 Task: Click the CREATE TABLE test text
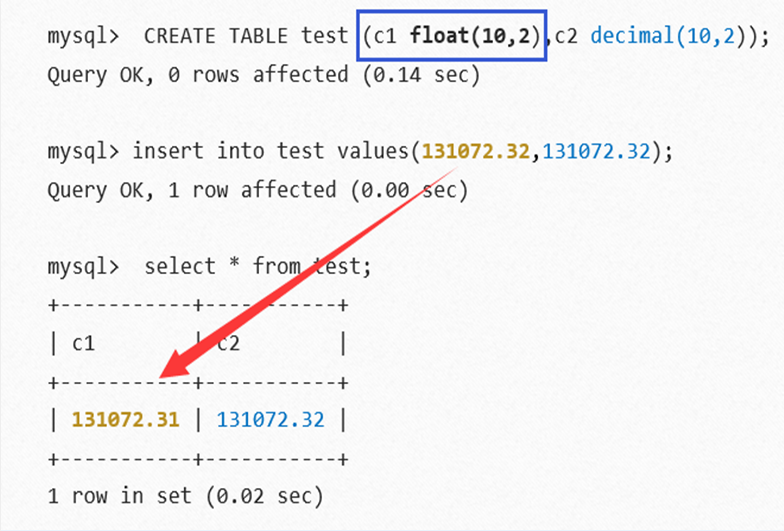(x=246, y=37)
